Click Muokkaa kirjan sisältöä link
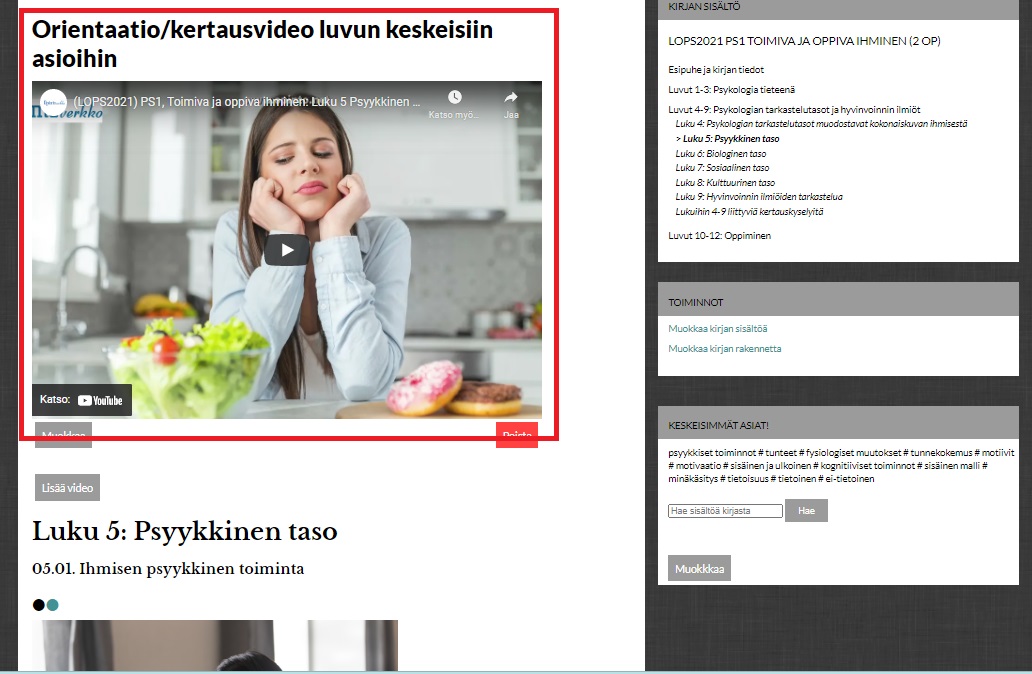This screenshot has width=1032, height=674. (x=718, y=329)
